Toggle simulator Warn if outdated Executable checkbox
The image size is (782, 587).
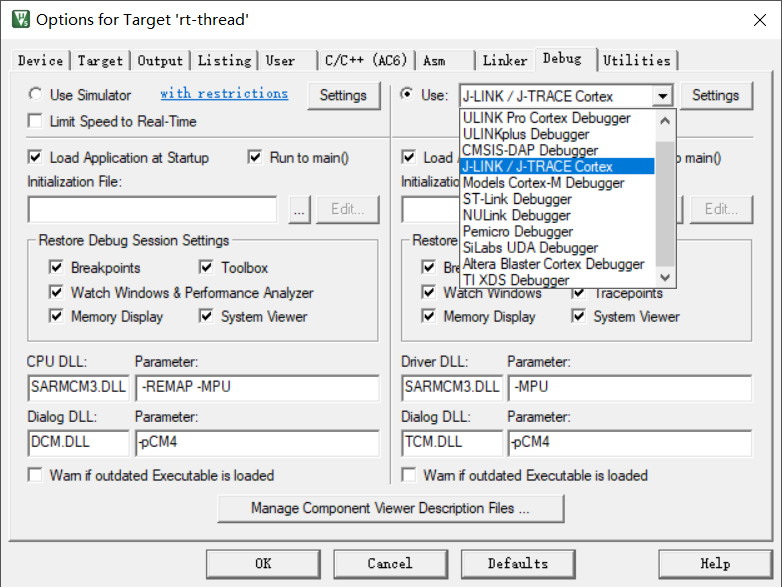(35, 475)
